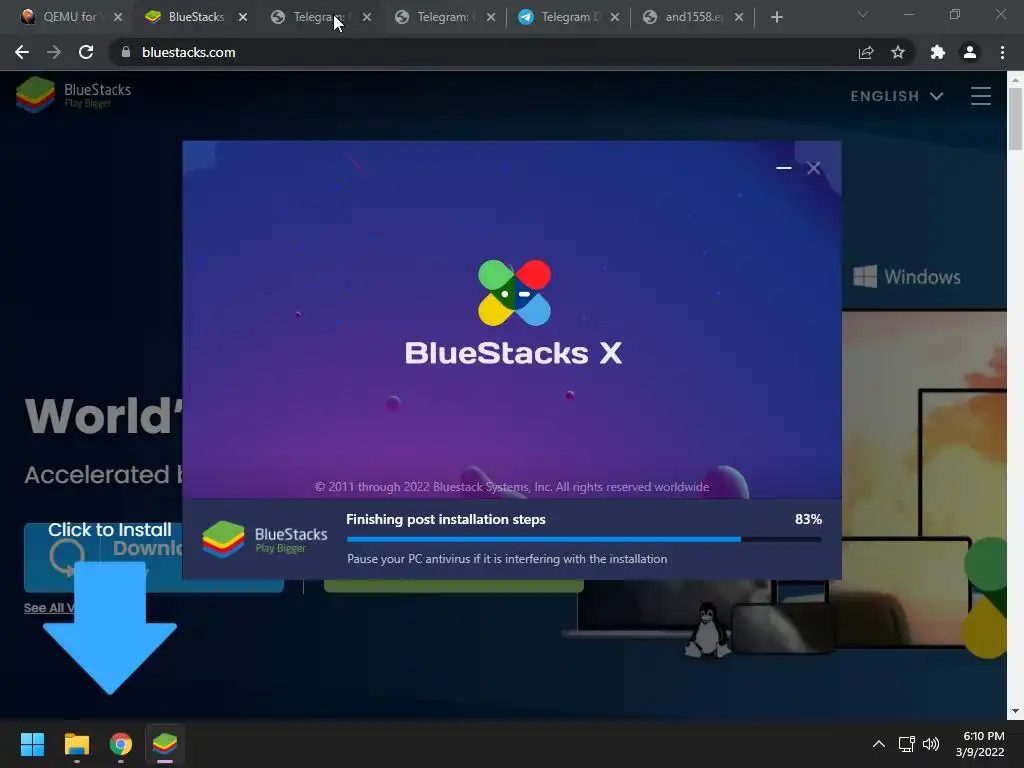Go back to previous page
The height and width of the screenshot is (768, 1024).
click(22, 52)
